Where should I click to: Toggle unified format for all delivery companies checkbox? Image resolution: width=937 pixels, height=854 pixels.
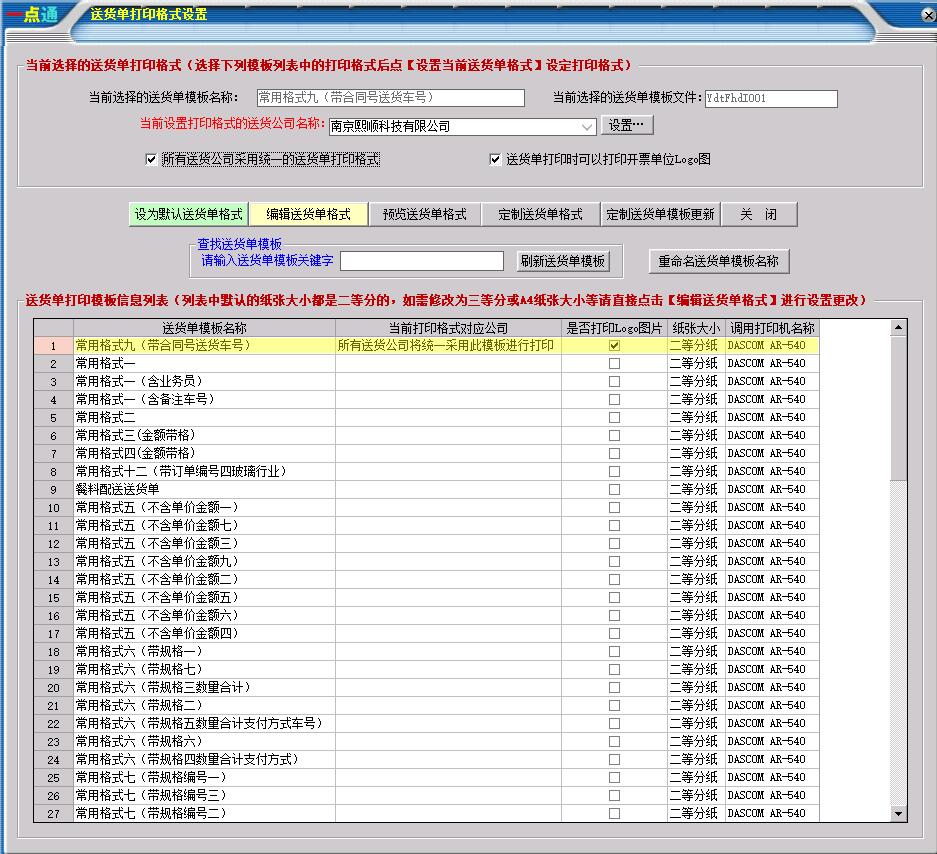pos(151,159)
